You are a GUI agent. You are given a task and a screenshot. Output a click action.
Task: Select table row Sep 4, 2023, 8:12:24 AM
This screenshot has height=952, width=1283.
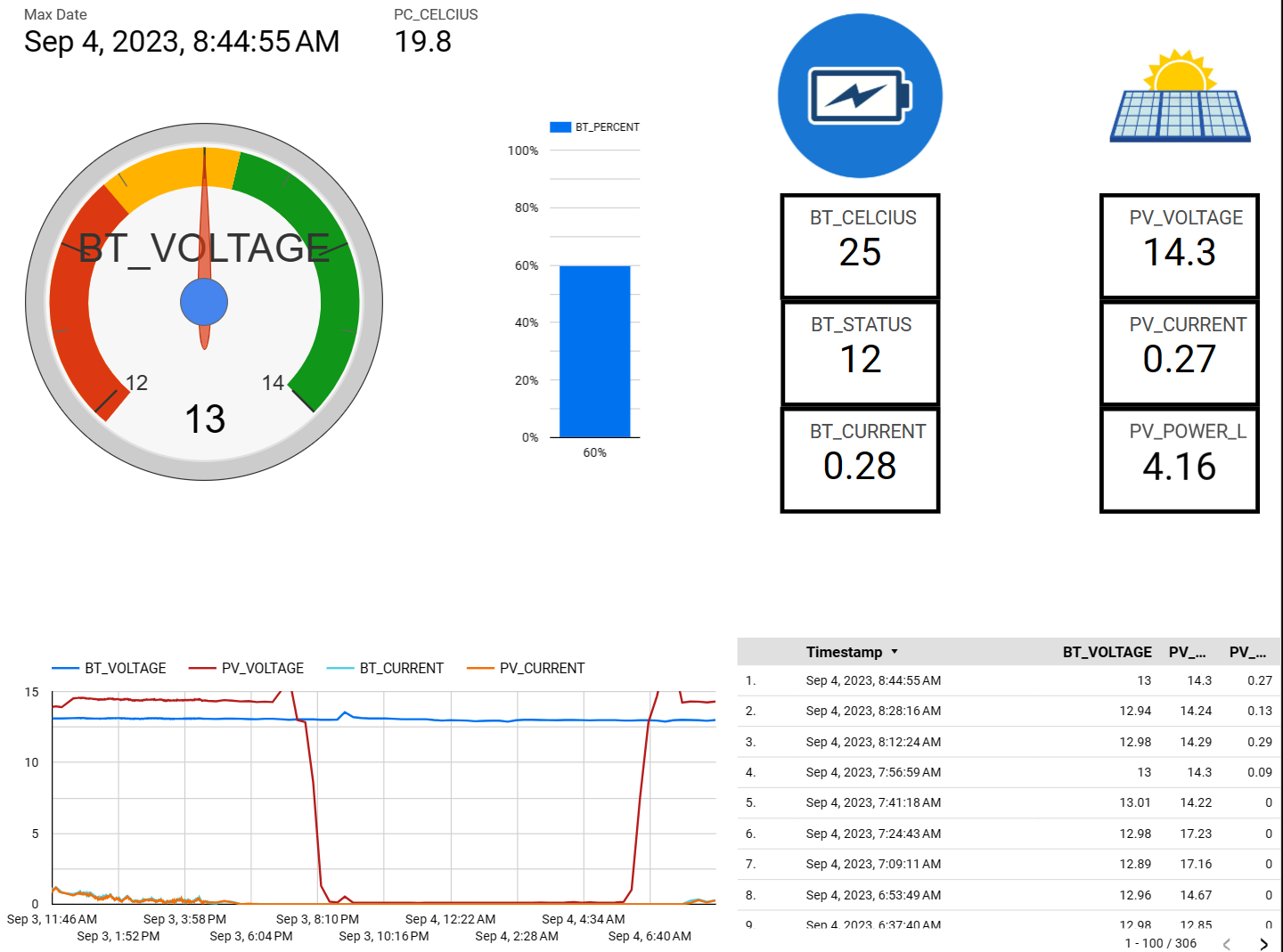1009,742
